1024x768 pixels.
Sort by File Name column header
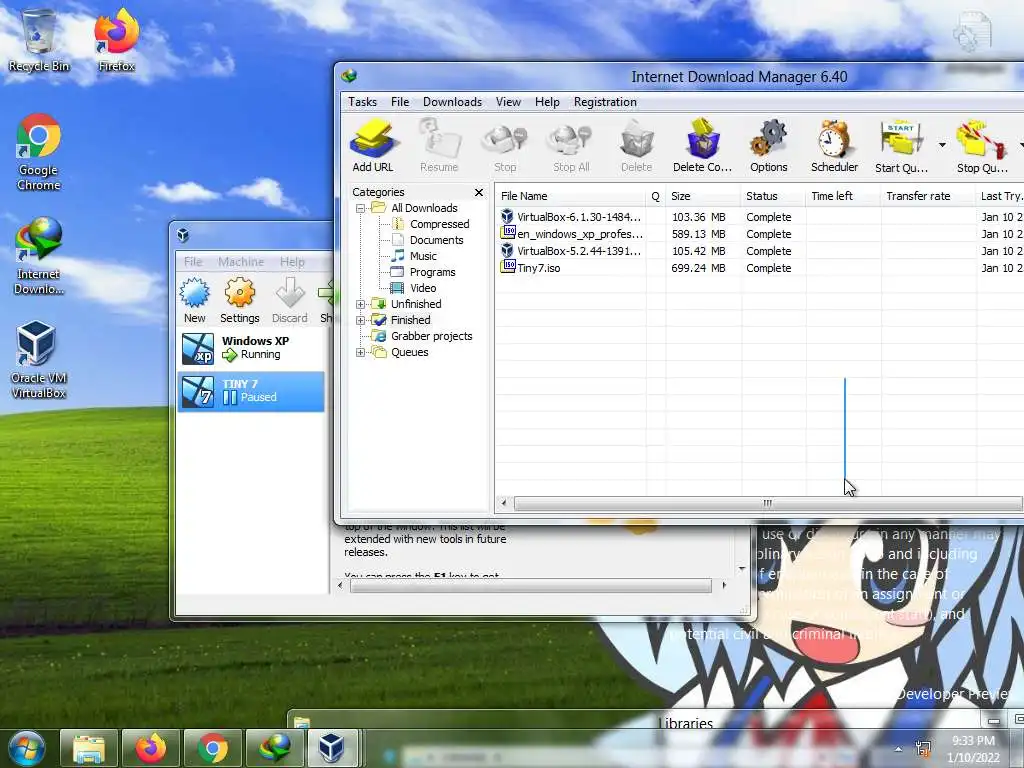pyautogui.click(x=571, y=196)
